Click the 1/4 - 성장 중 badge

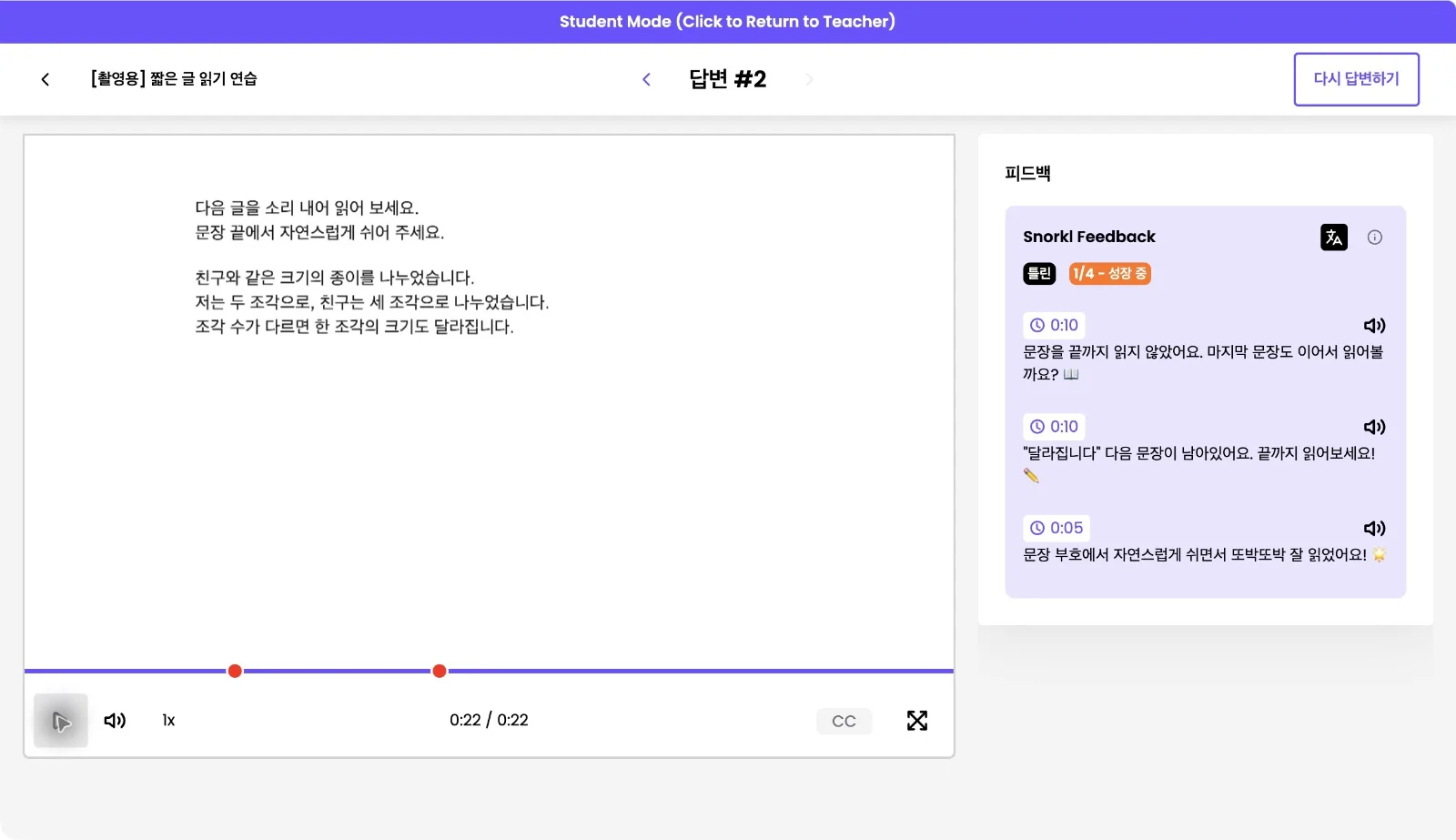coord(1109,274)
